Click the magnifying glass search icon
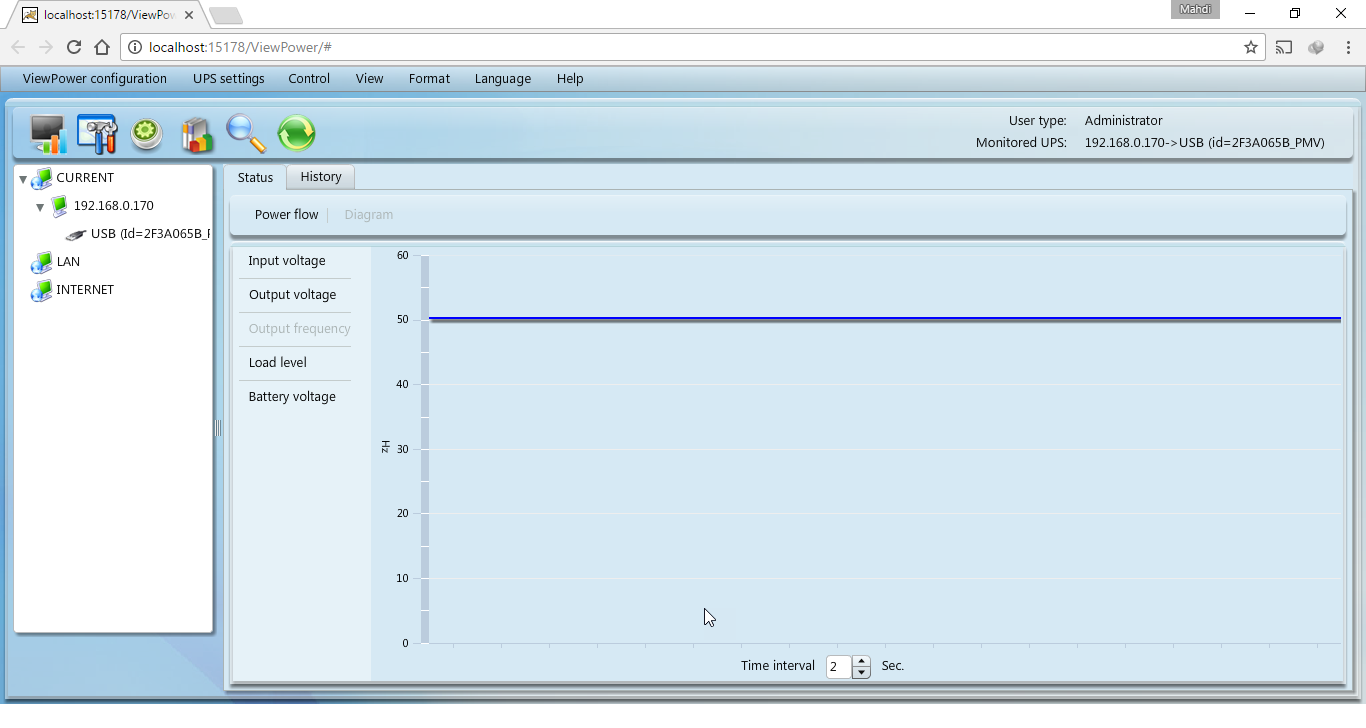 tap(246, 134)
